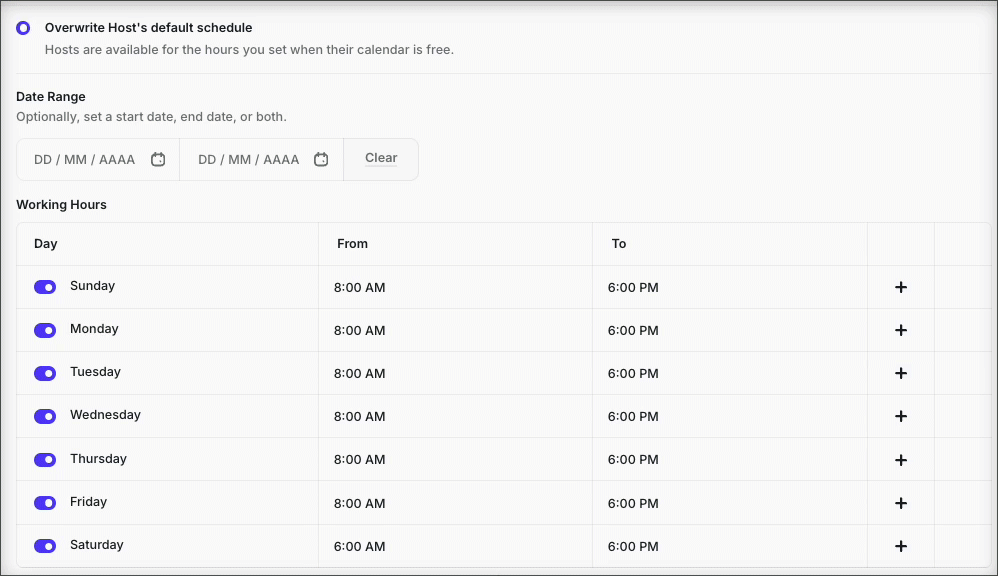Image resolution: width=998 pixels, height=576 pixels.
Task: Add a time slot for Friday
Action: point(901,503)
